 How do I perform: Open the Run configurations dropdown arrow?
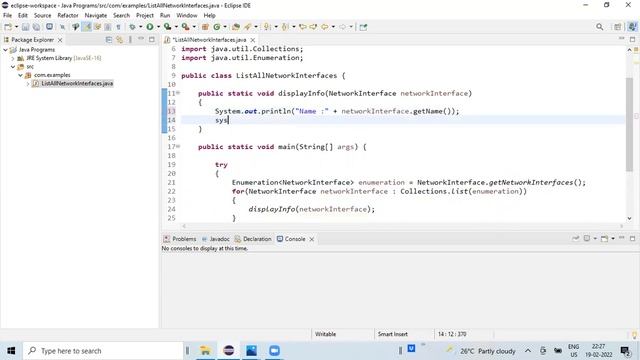point(158,27)
